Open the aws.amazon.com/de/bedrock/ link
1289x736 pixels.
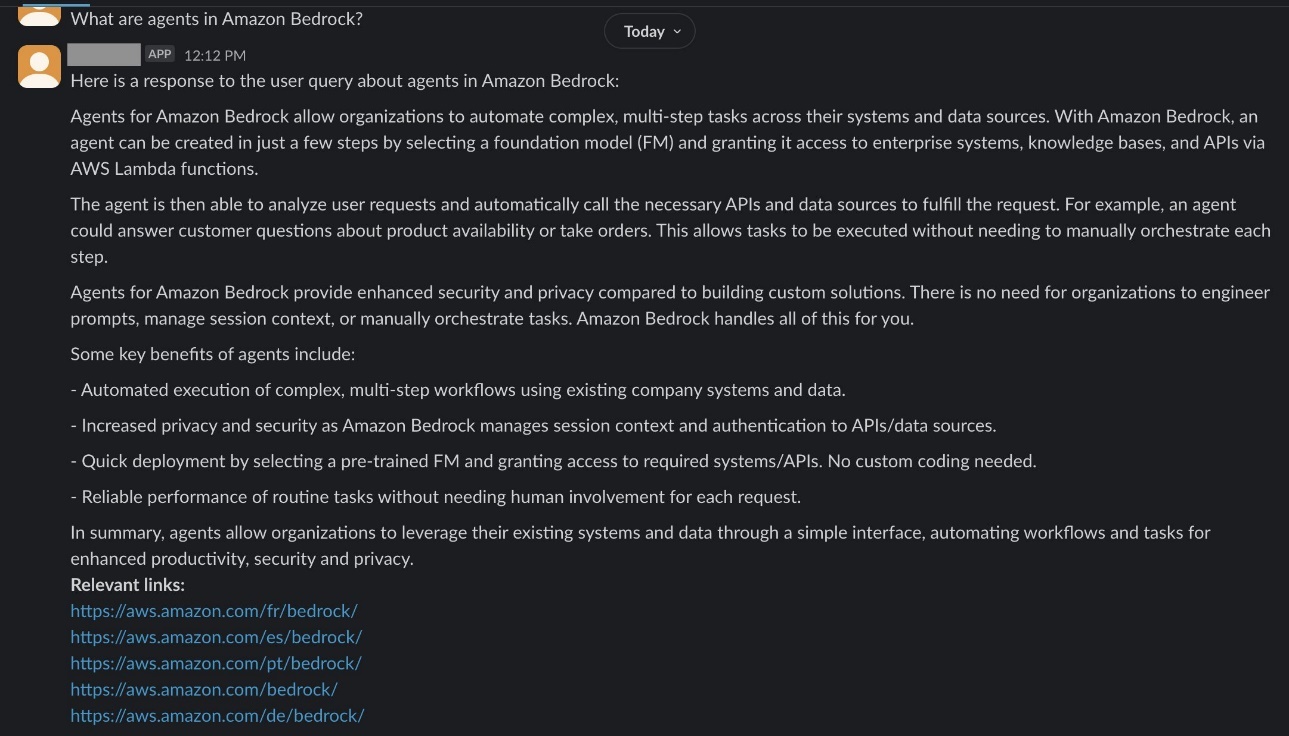tap(217, 715)
